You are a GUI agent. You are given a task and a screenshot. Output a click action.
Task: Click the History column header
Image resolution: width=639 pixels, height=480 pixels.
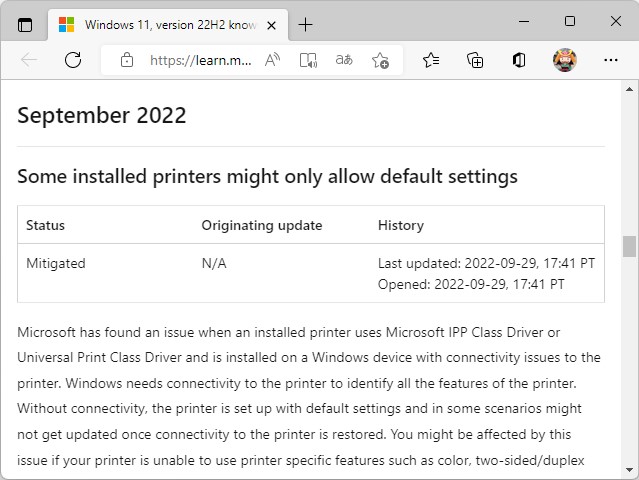[x=401, y=225]
